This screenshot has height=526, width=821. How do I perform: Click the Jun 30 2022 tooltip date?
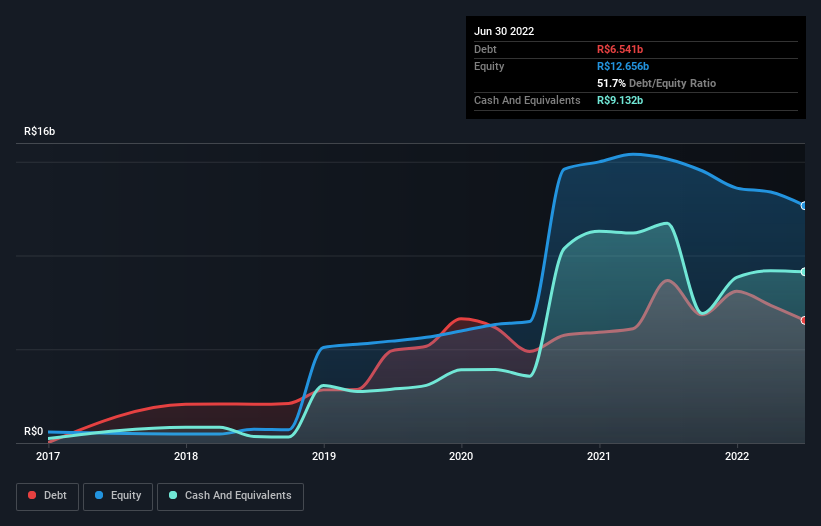(x=504, y=31)
